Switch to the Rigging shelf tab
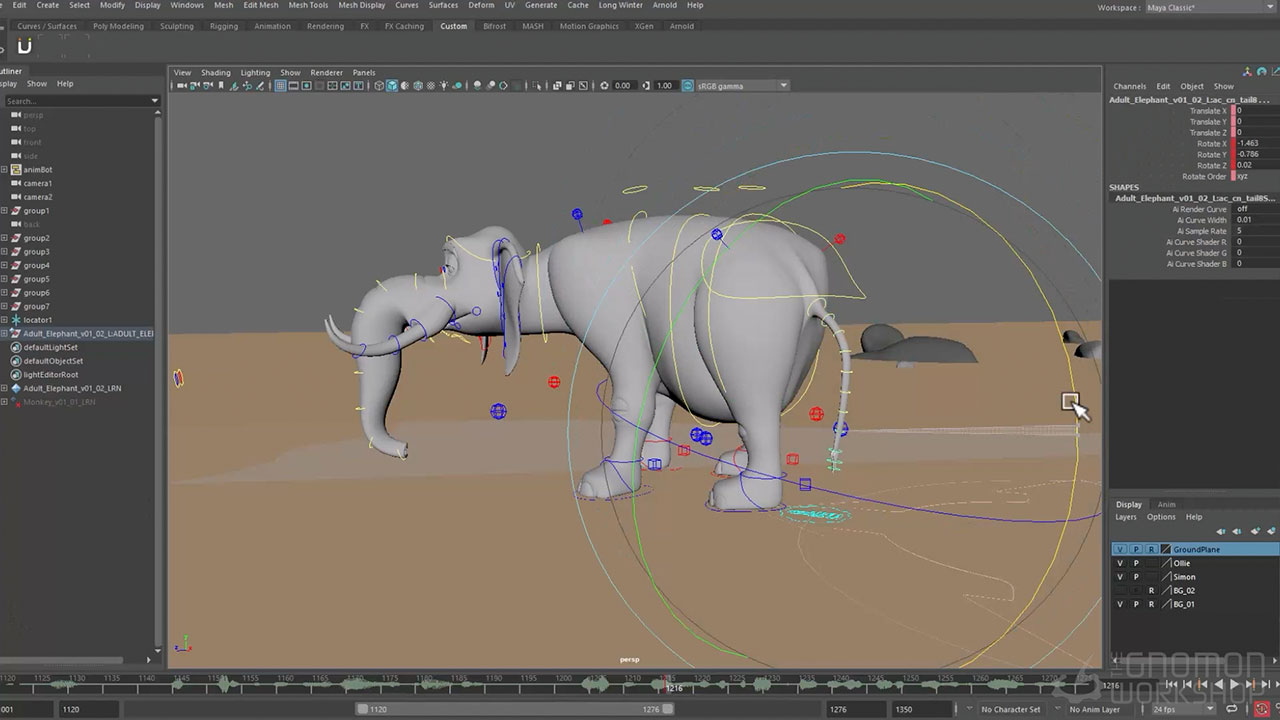Viewport: 1280px width, 720px height. click(x=223, y=26)
